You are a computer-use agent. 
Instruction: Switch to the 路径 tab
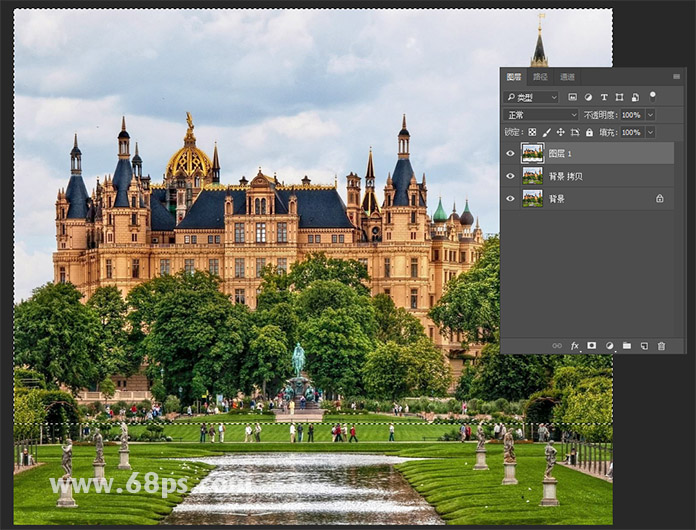tap(540, 77)
